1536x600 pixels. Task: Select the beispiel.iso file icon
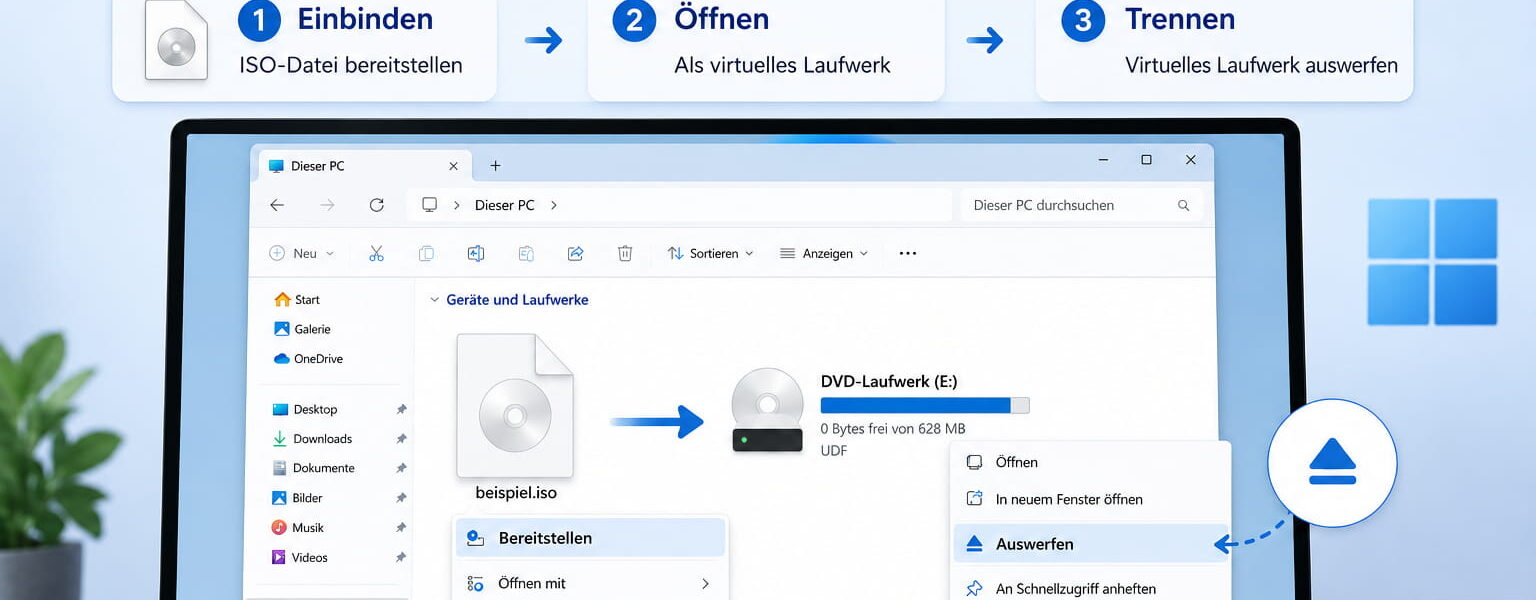(x=515, y=406)
